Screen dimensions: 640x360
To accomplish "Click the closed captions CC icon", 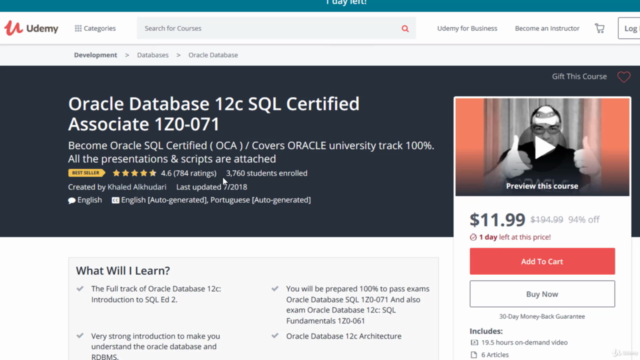I will pyautogui.click(x=116, y=200).
